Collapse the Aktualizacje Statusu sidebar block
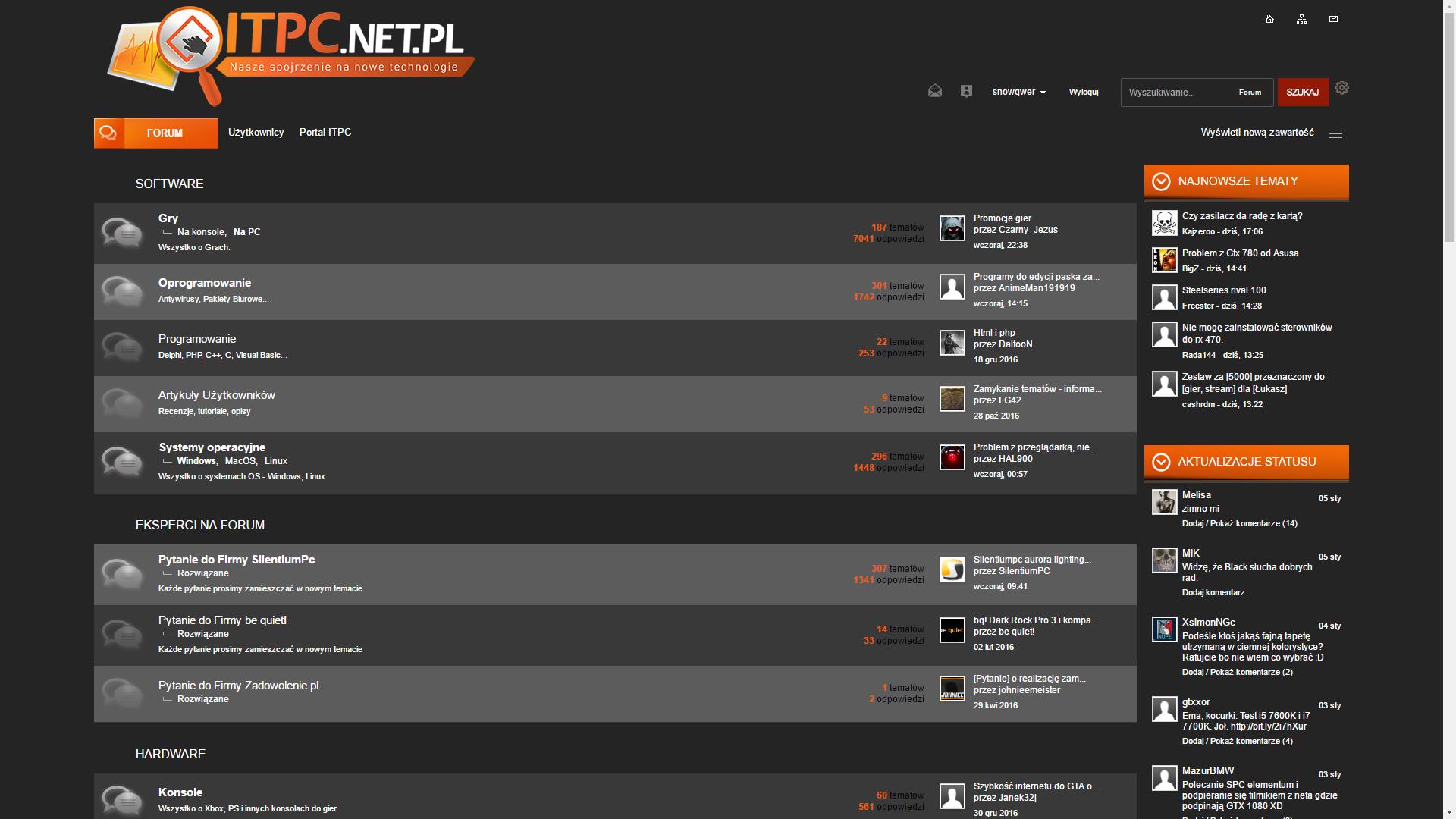1456x819 pixels. tap(1161, 462)
